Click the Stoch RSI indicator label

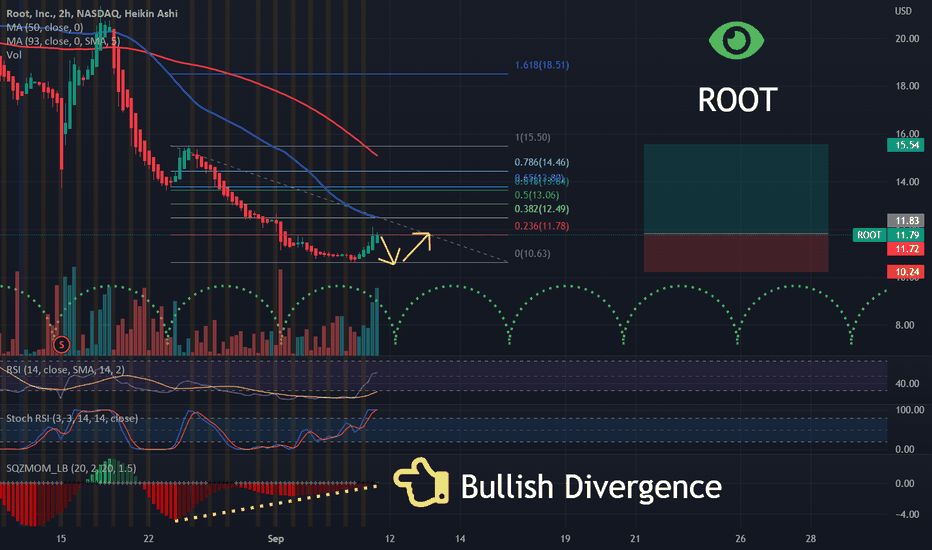tap(72, 418)
